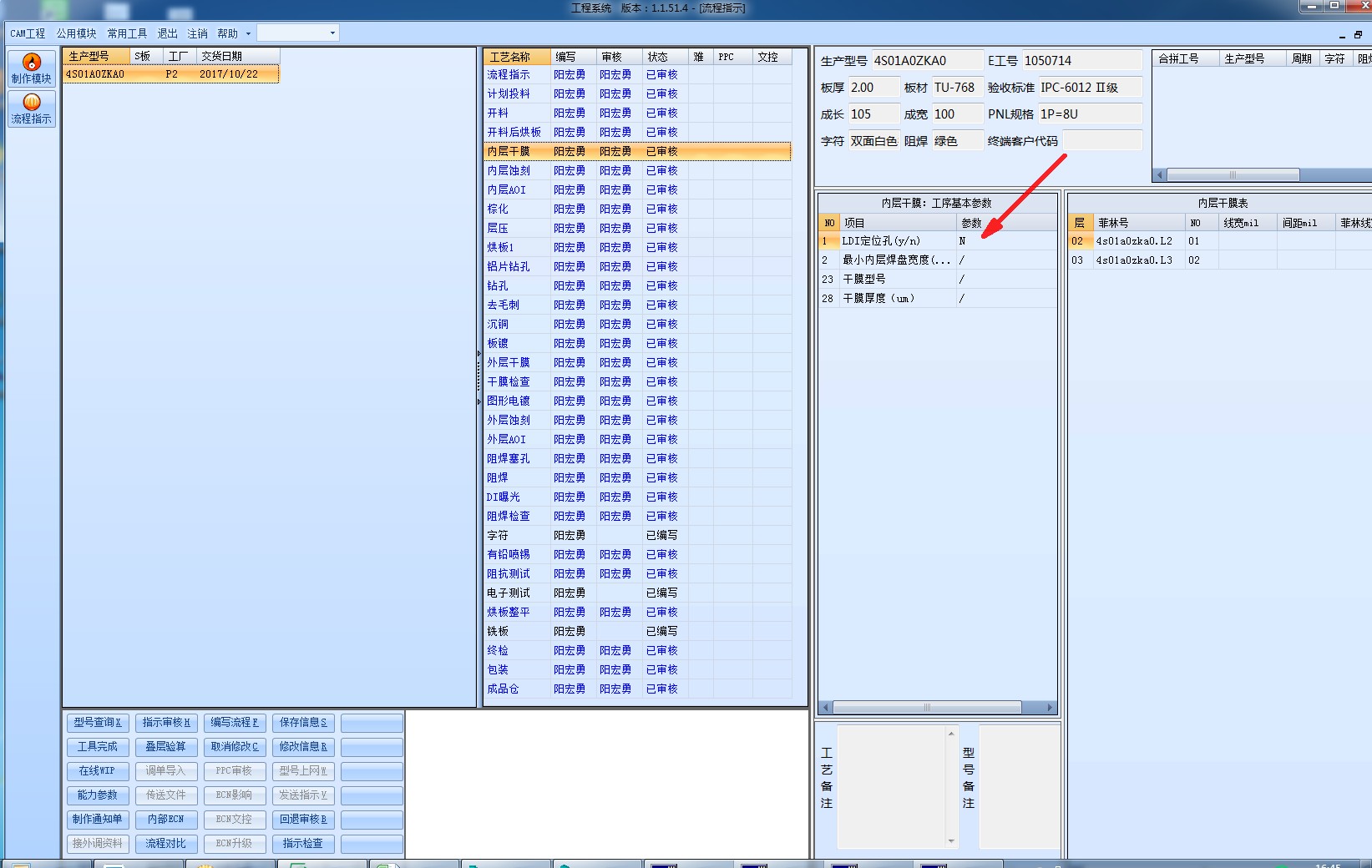Click the 制作通知单 button
1372x868 pixels.
click(98, 820)
